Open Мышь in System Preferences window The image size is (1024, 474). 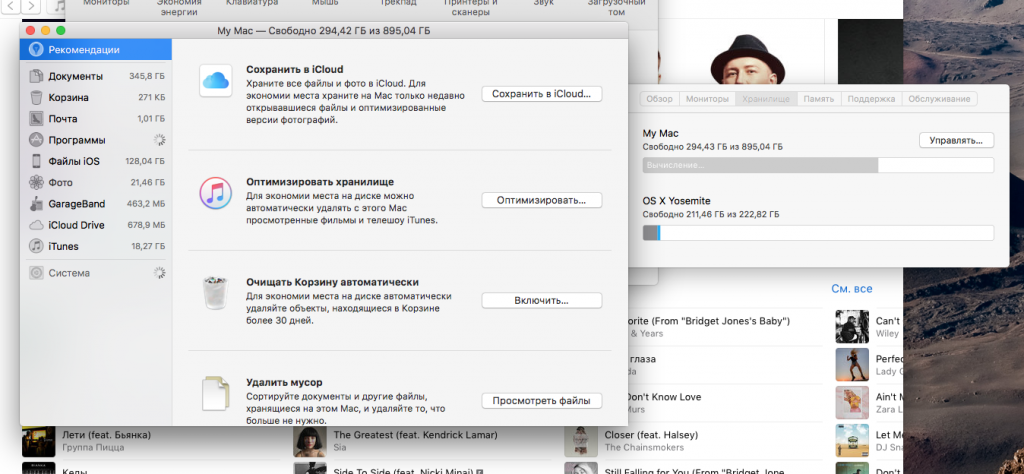point(325,3)
